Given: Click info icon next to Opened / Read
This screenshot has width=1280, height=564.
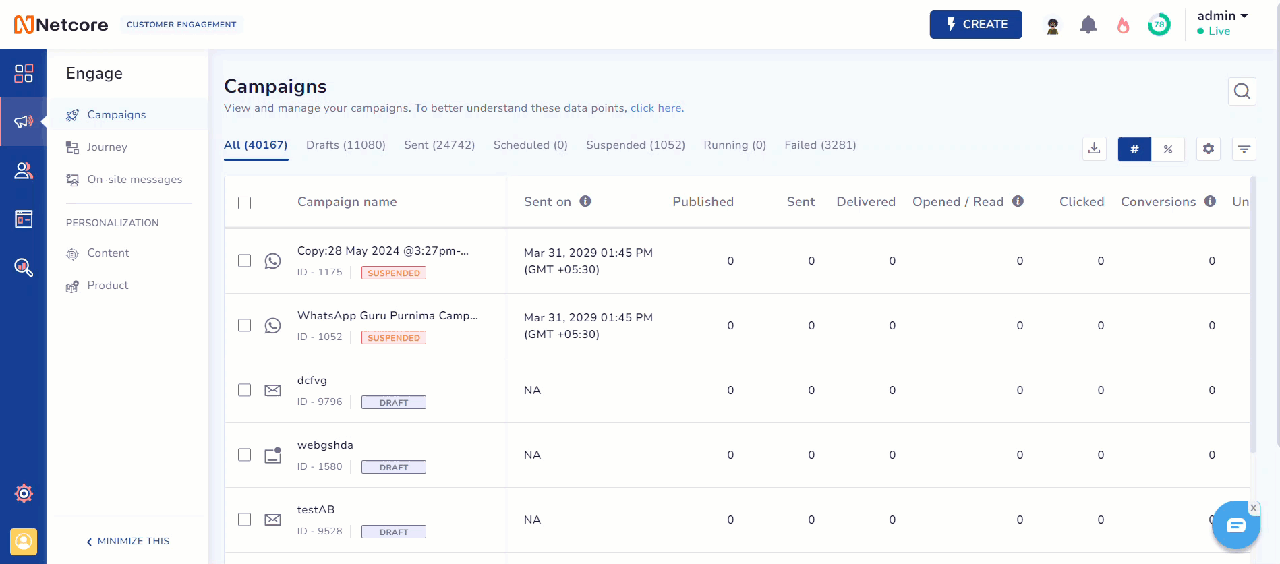Looking at the screenshot, I should point(1018,201).
